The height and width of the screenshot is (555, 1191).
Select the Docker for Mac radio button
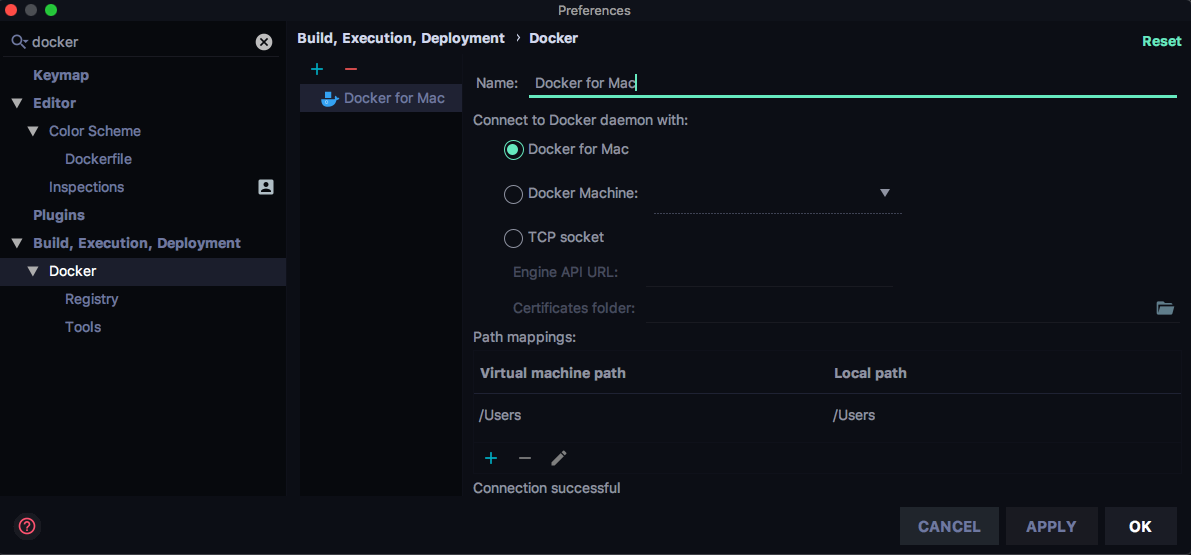(514, 150)
